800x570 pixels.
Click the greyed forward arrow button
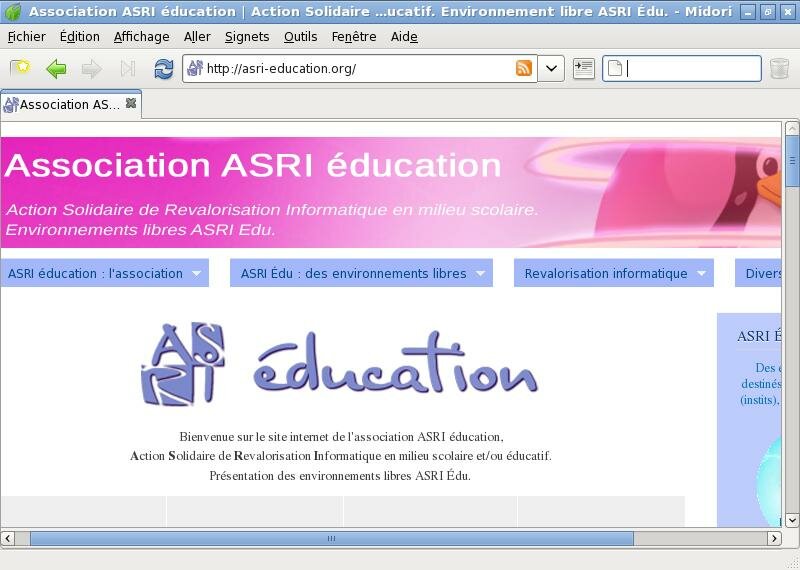pyautogui.click(x=92, y=68)
